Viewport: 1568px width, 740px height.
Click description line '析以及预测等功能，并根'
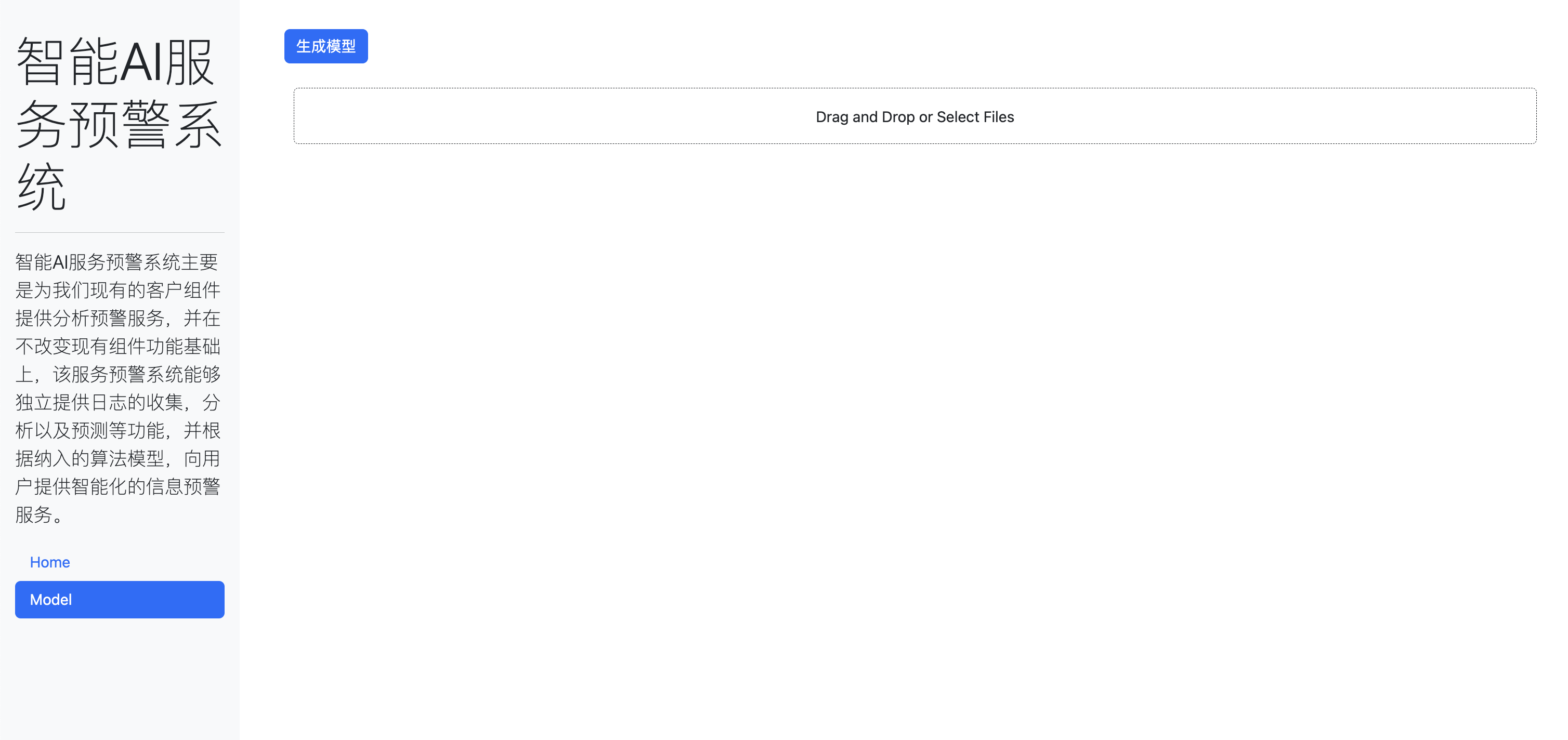pos(117,430)
